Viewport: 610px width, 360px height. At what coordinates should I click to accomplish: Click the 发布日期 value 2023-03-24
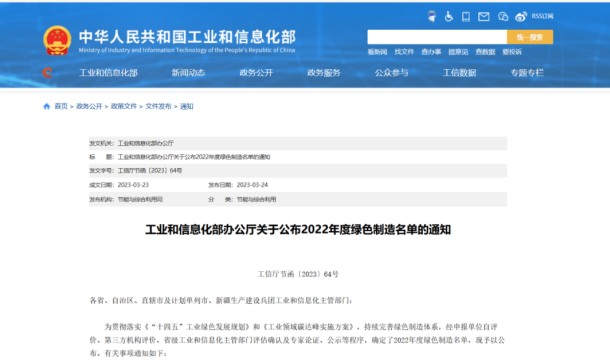click(252, 185)
